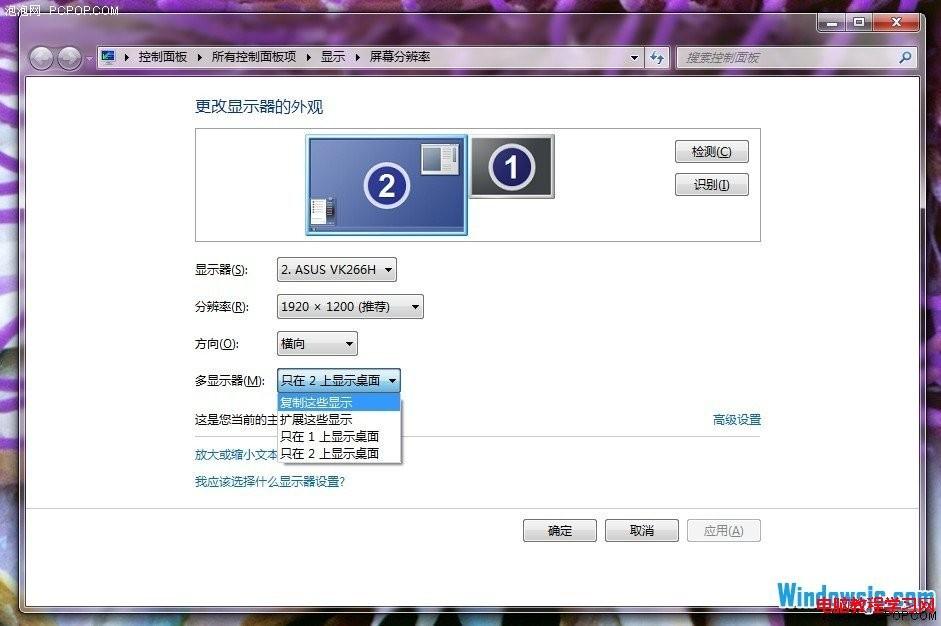Image resolution: width=941 pixels, height=626 pixels.
Task: Expand the arrow after 控制面板 breadcrumb
Action: [199, 58]
